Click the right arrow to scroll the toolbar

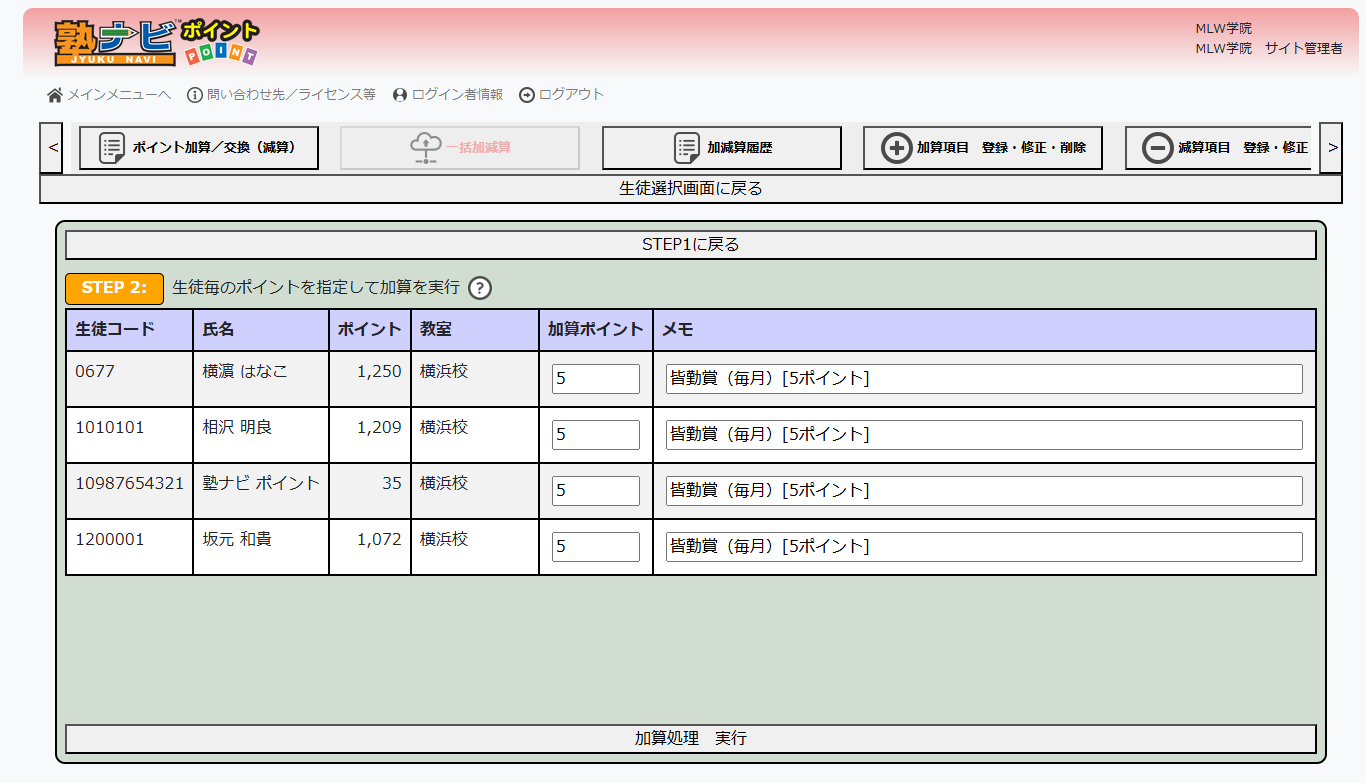pos(1332,147)
